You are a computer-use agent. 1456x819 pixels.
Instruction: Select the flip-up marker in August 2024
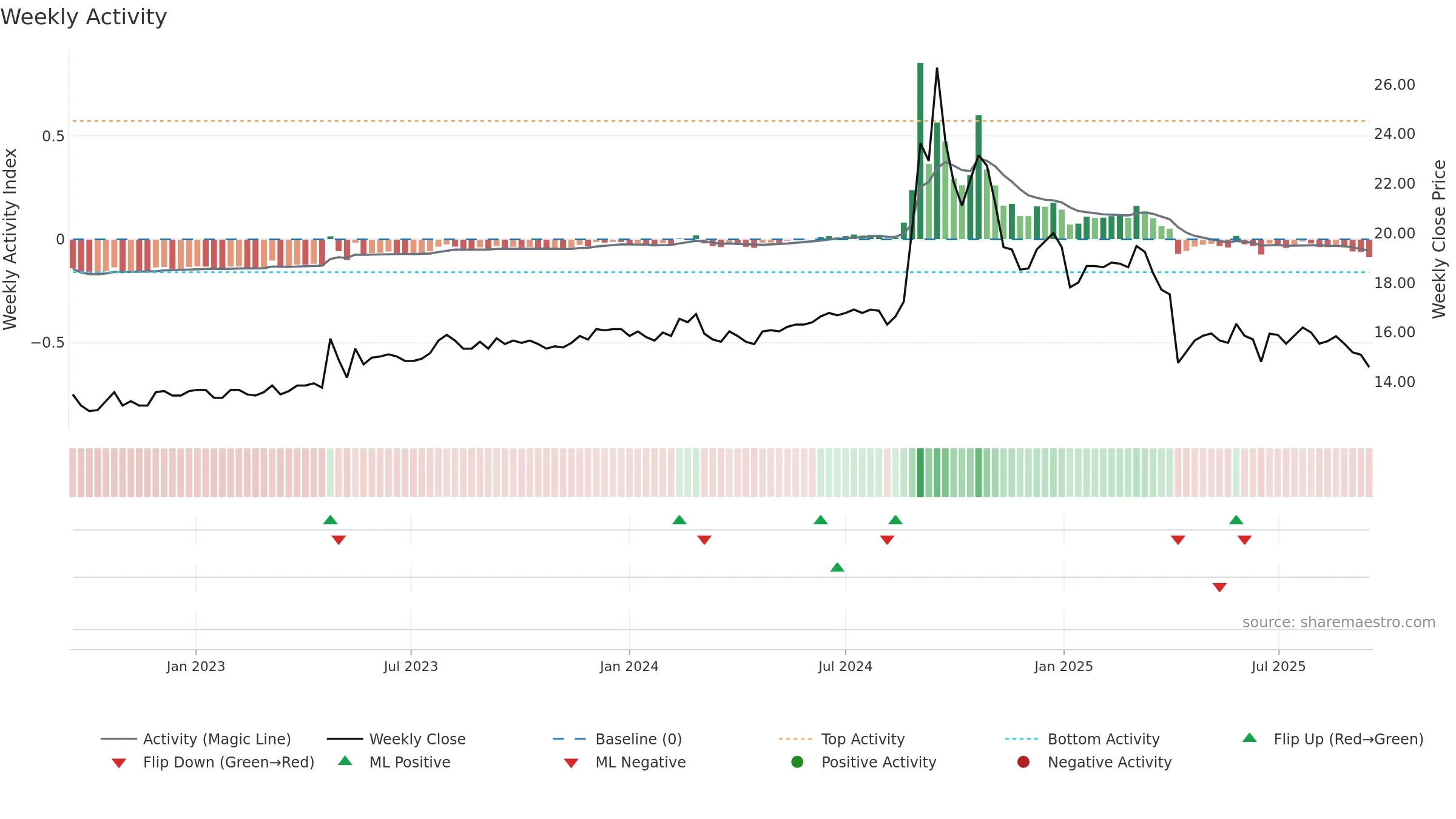[x=895, y=520]
